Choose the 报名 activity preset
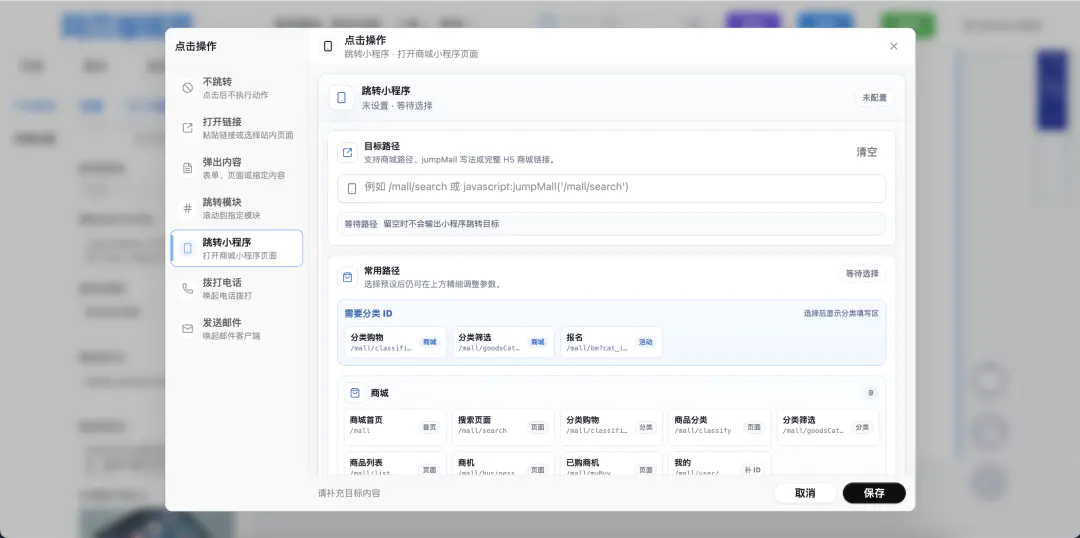1080x538 pixels. coord(612,342)
